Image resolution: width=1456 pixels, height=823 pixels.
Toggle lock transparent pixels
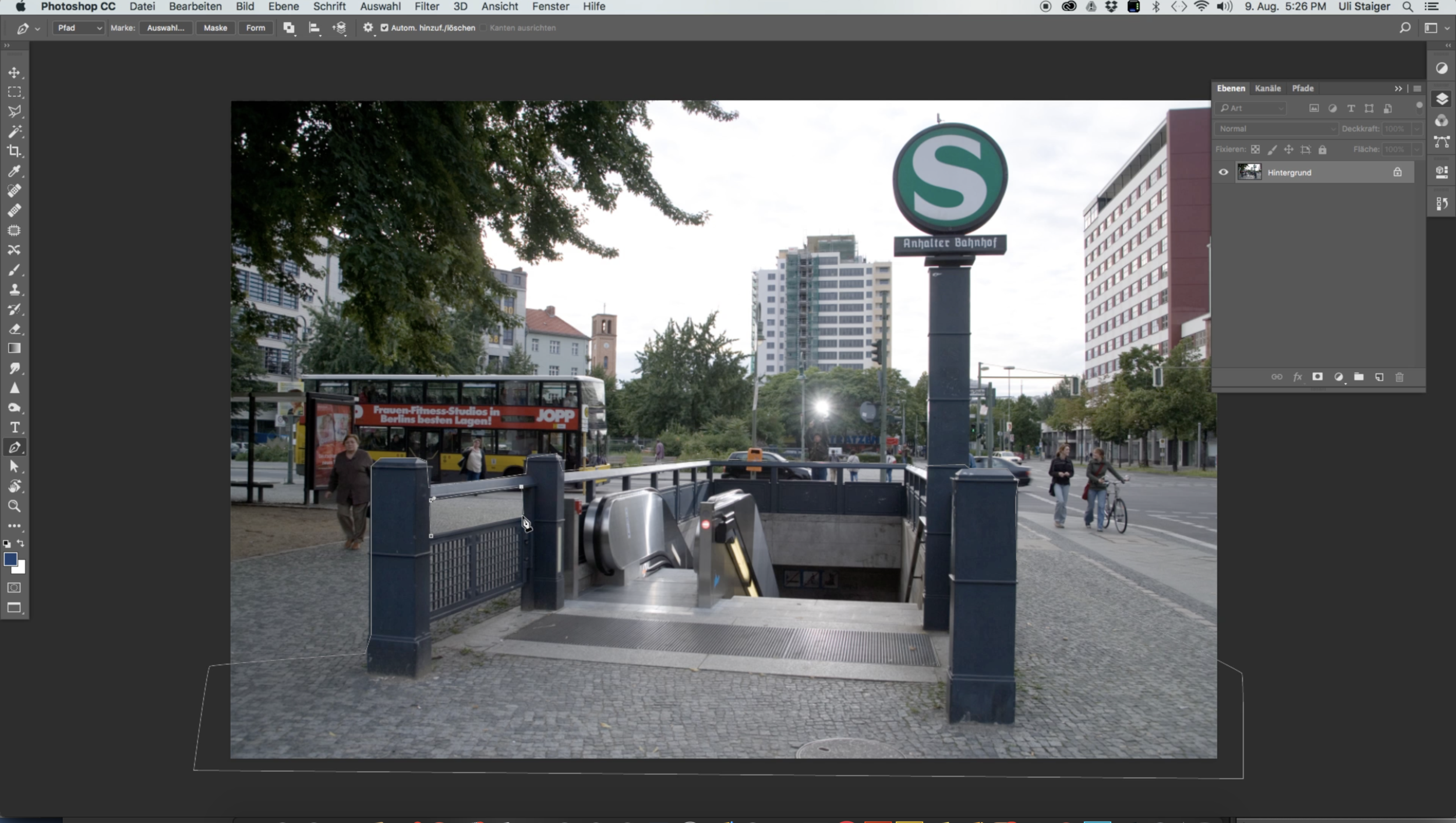pyautogui.click(x=1255, y=150)
